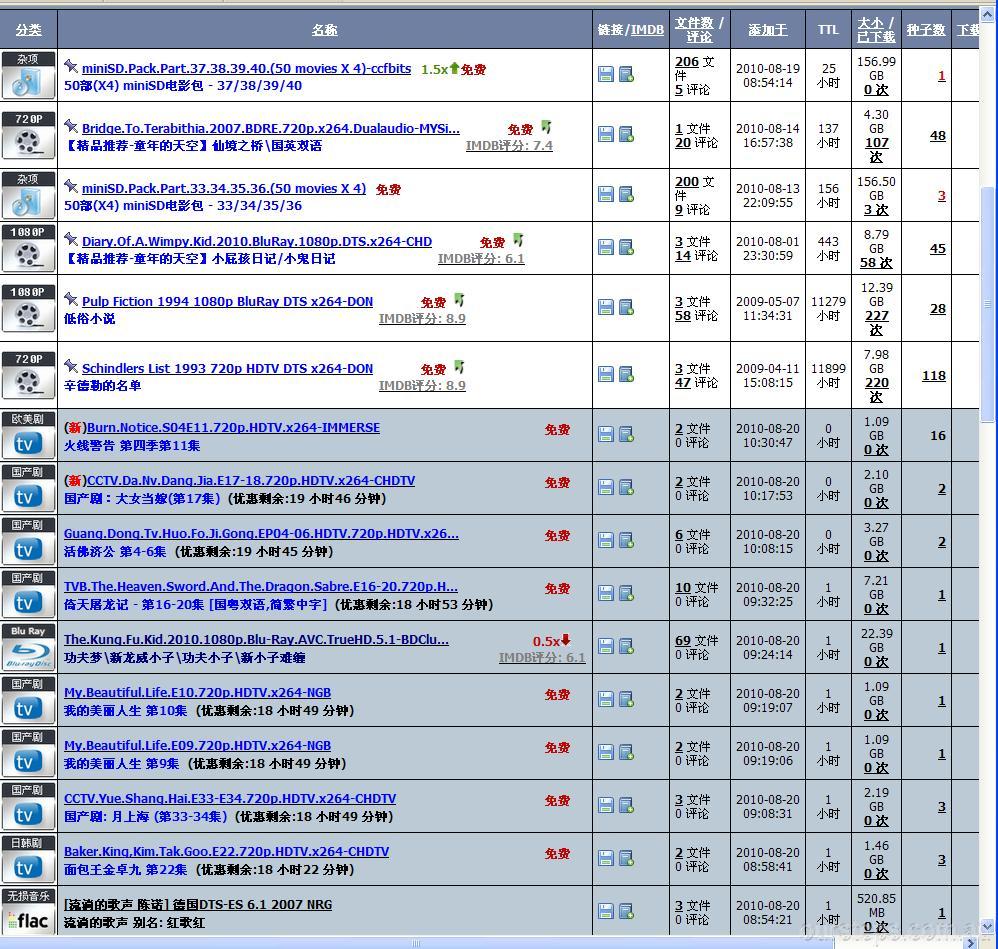Viewport: 998px width, 949px height.
Task: Download the Guang Dong Tv Huo Fo Ji Gong torrent via floppy icon
Action: [x=606, y=540]
